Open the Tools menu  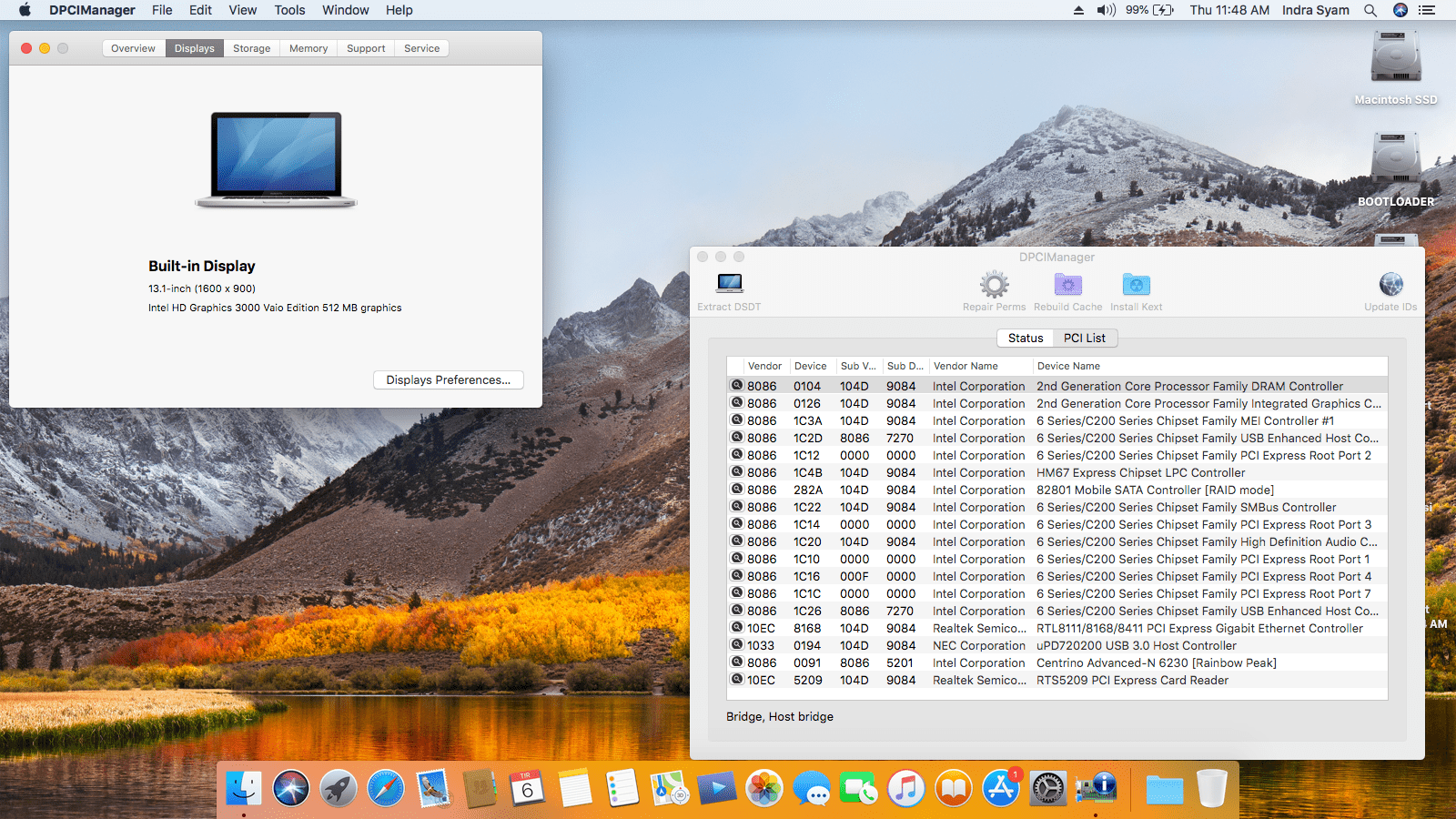289,10
